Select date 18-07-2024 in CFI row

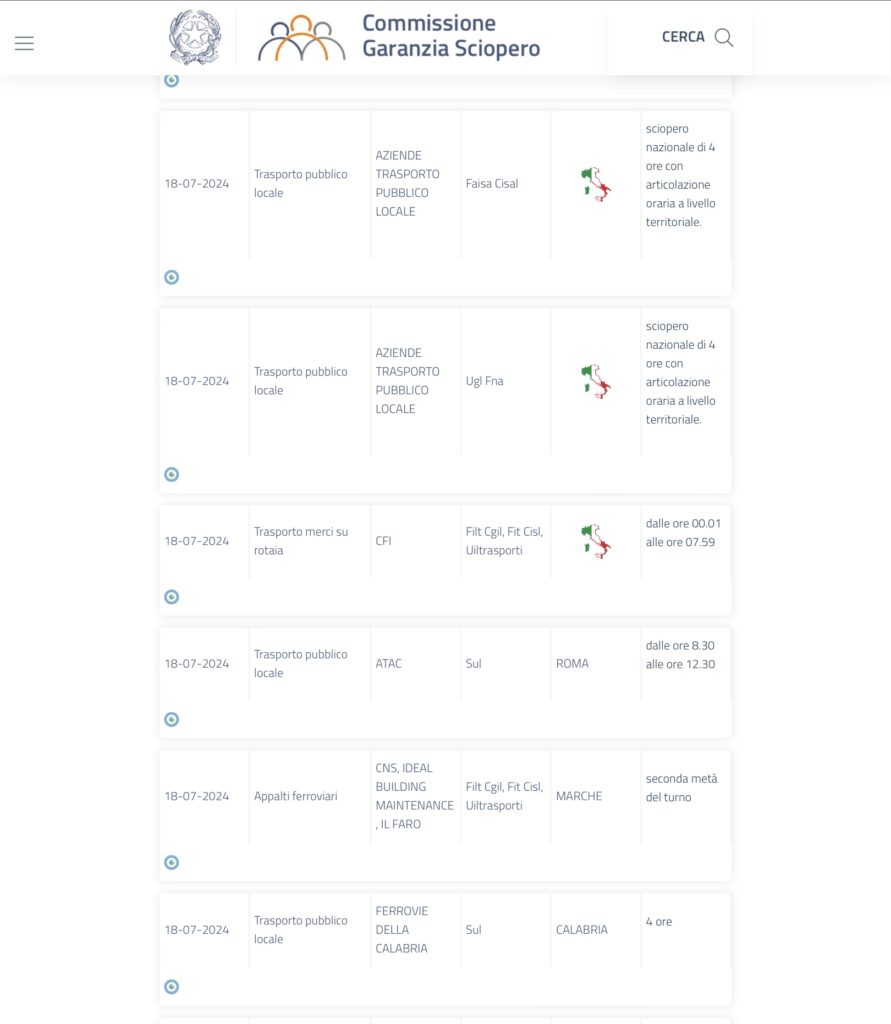pos(197,541)
